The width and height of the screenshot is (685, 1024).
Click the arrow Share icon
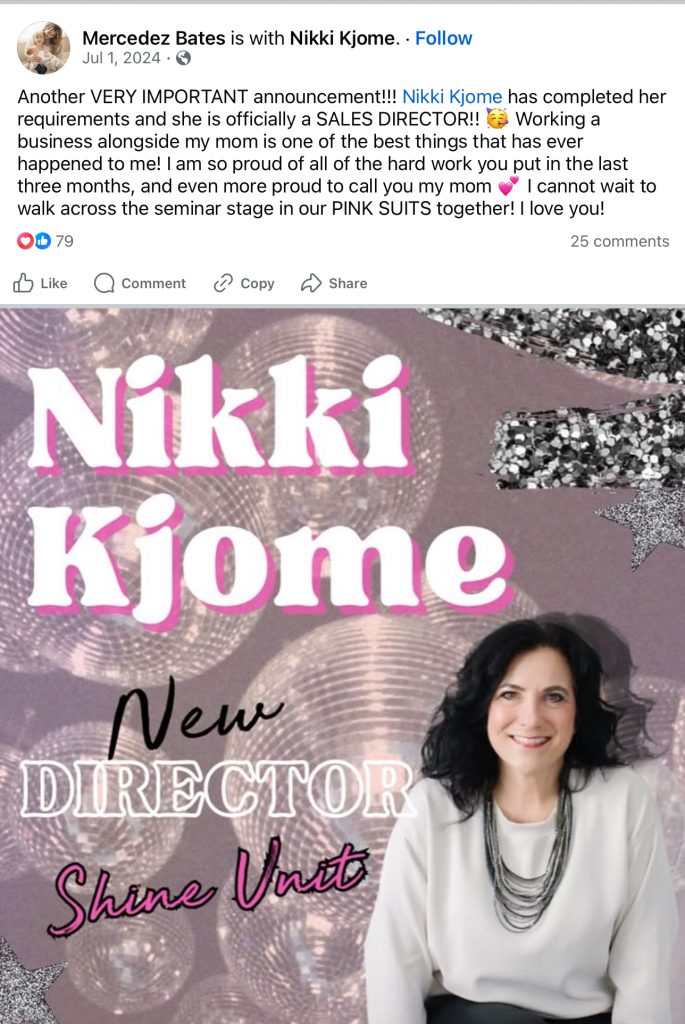(x=311, y=283)
